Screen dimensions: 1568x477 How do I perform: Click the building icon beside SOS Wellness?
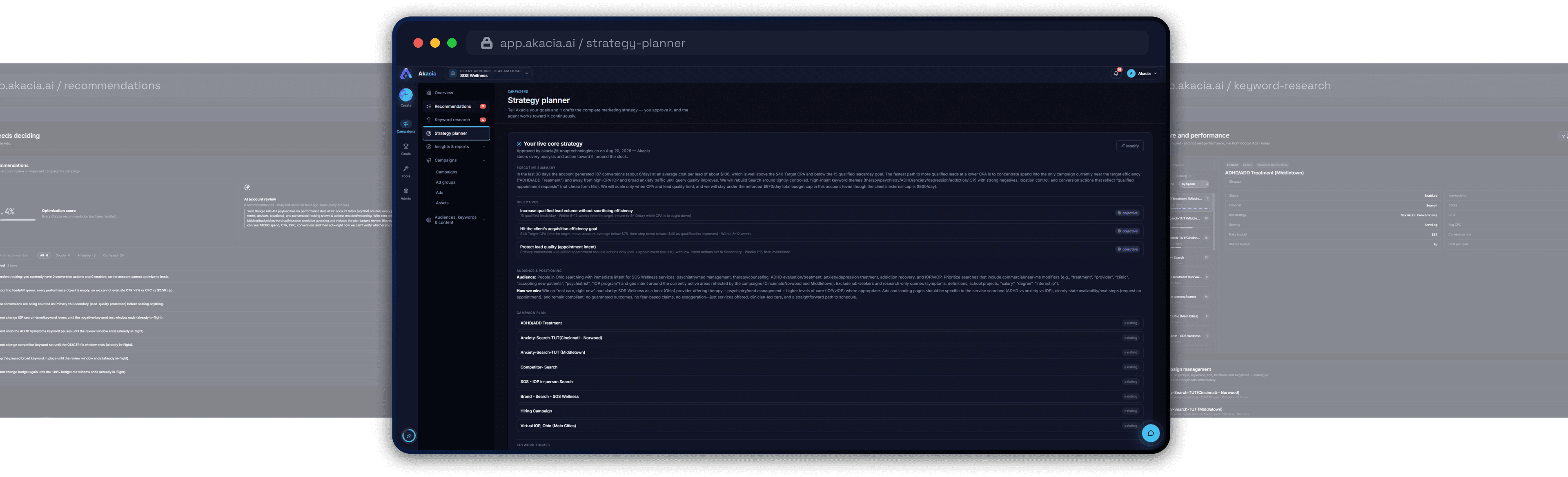click(453, 73)
